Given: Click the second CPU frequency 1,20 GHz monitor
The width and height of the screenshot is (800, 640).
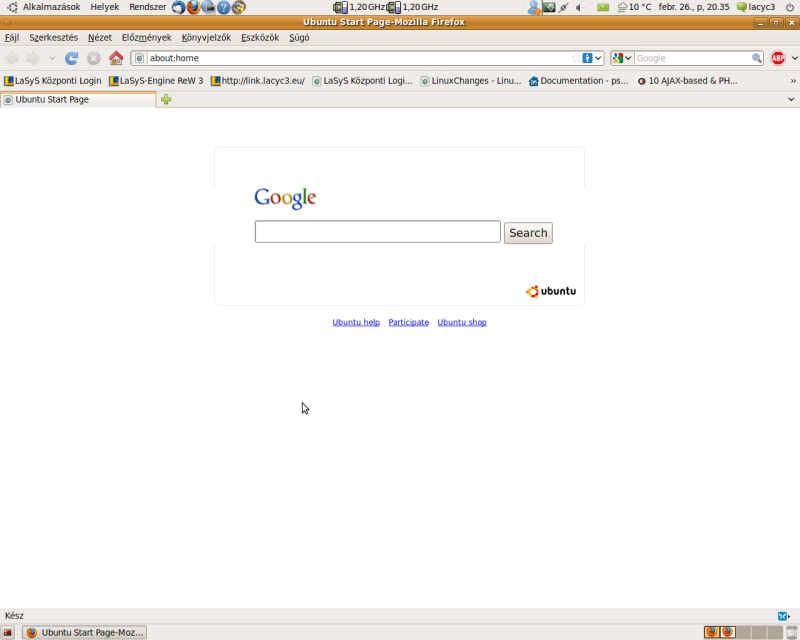Looking at the screenshot, I should click(x=412, y=7).
